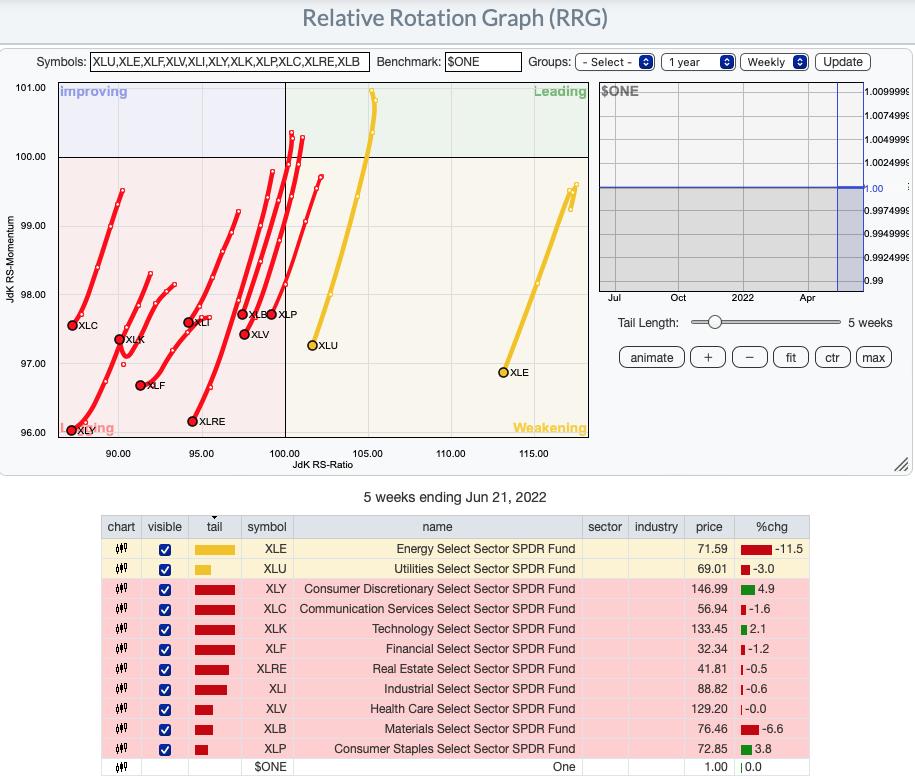
Task: Open the chart icon for XLRE row
Action: pos(121,669)
